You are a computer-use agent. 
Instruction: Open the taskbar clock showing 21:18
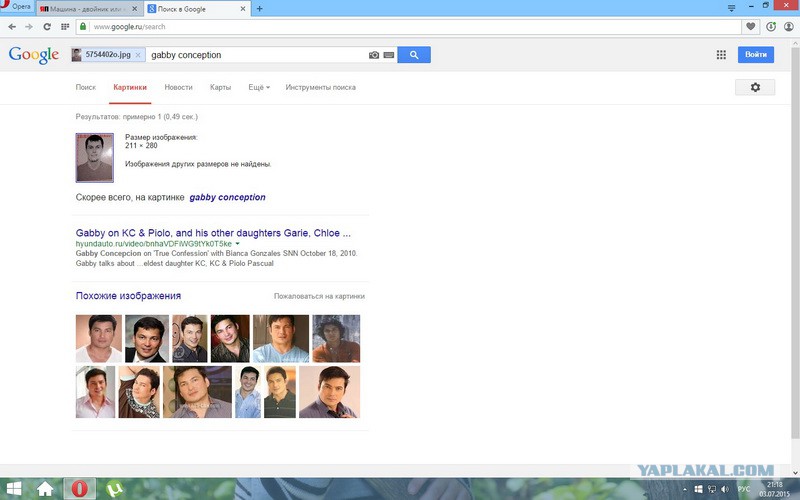pos(774,489)
